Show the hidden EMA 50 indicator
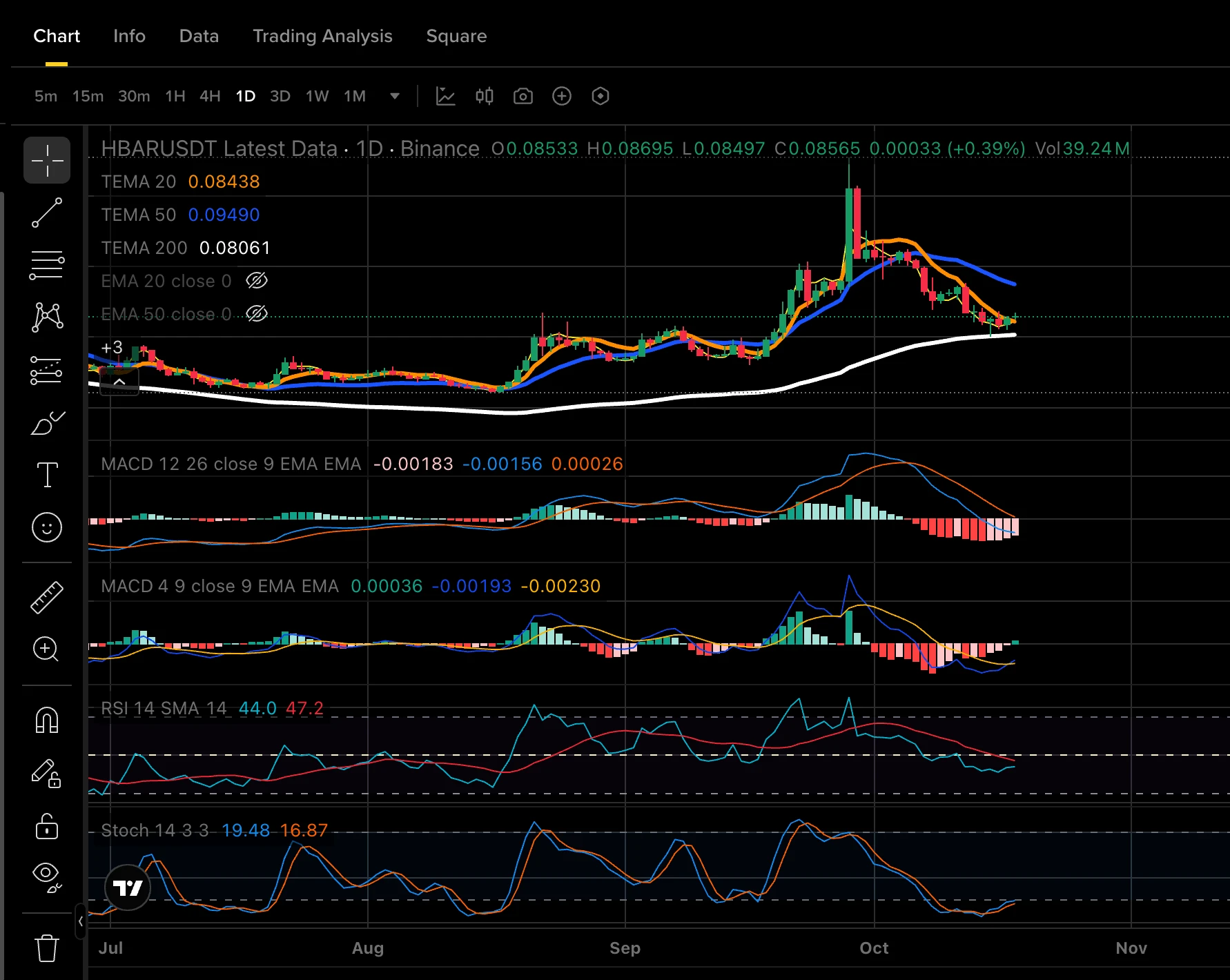Screen dimensions: 1230x980 [257, 314]
